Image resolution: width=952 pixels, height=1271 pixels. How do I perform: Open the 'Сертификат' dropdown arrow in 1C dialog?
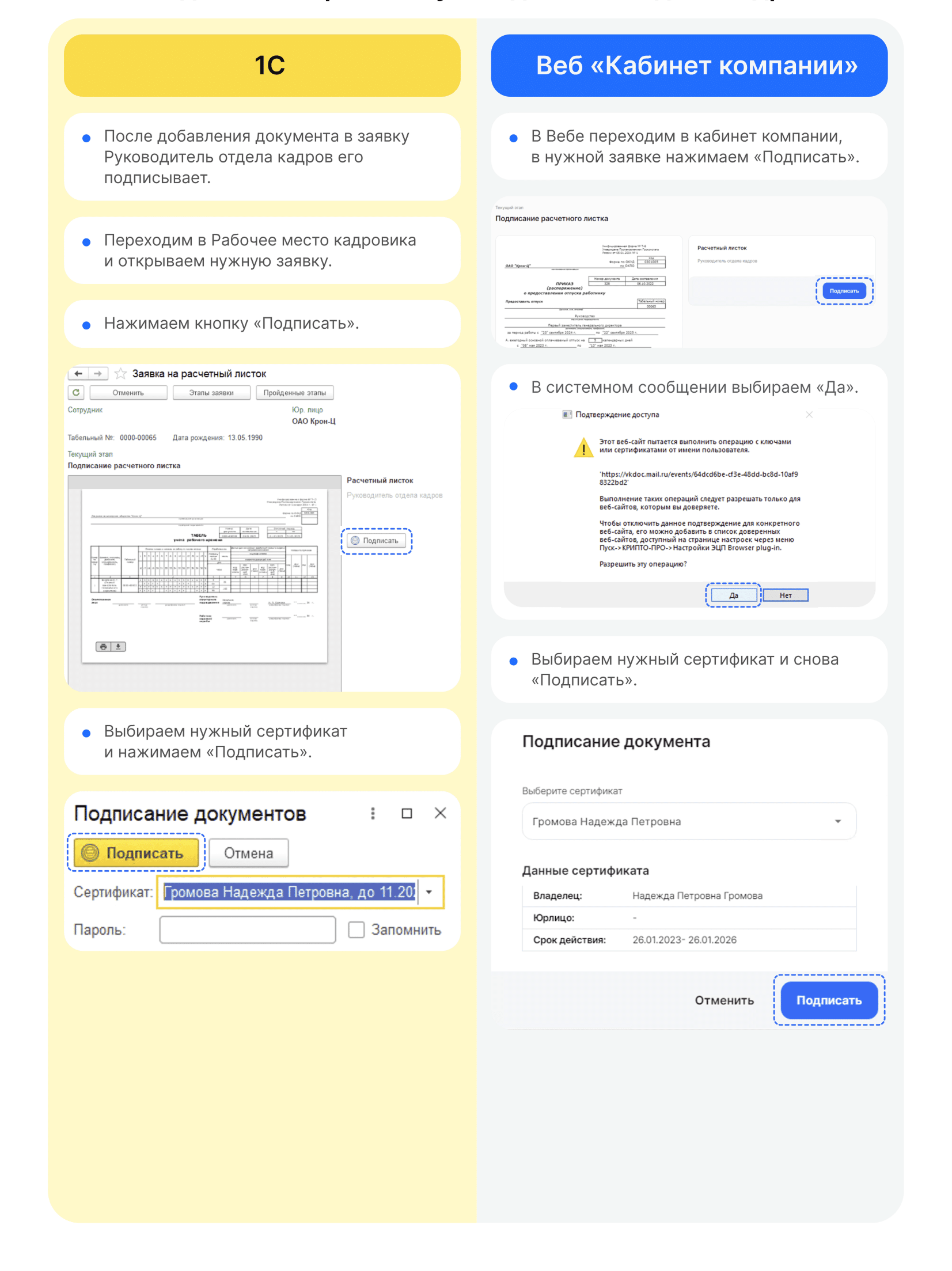coord(429,892)
